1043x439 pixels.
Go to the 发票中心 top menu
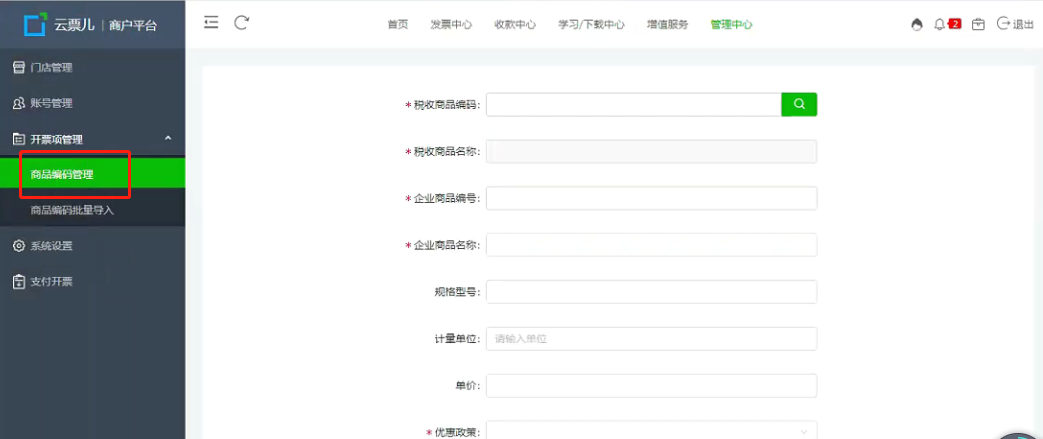(451, 25)
